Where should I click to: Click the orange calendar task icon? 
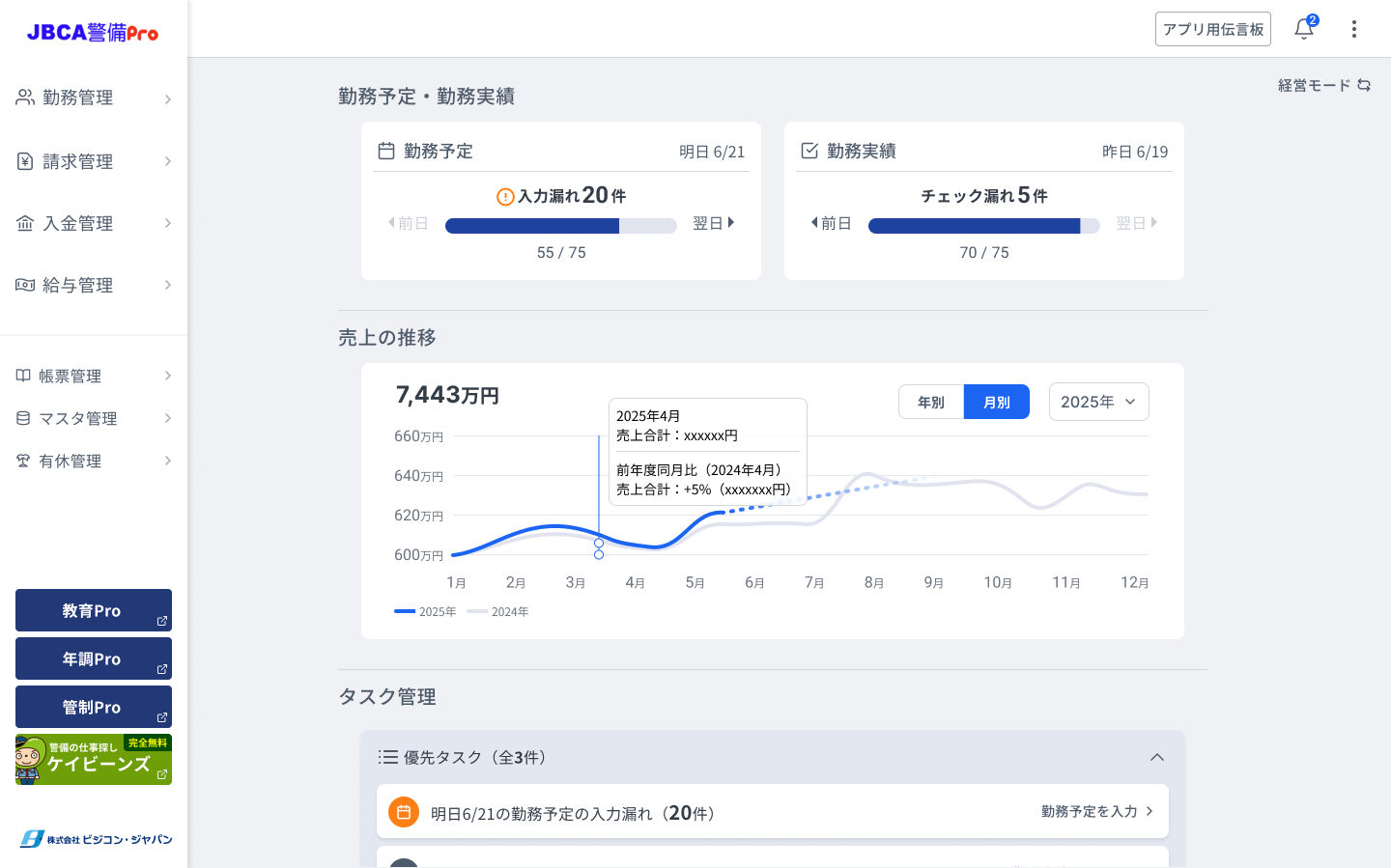click(404, 812)
